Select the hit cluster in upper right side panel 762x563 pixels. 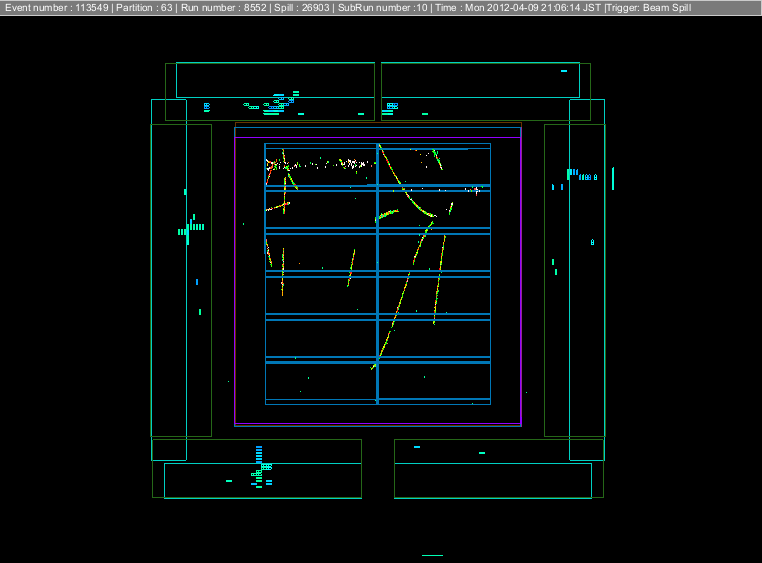(578, 175)
